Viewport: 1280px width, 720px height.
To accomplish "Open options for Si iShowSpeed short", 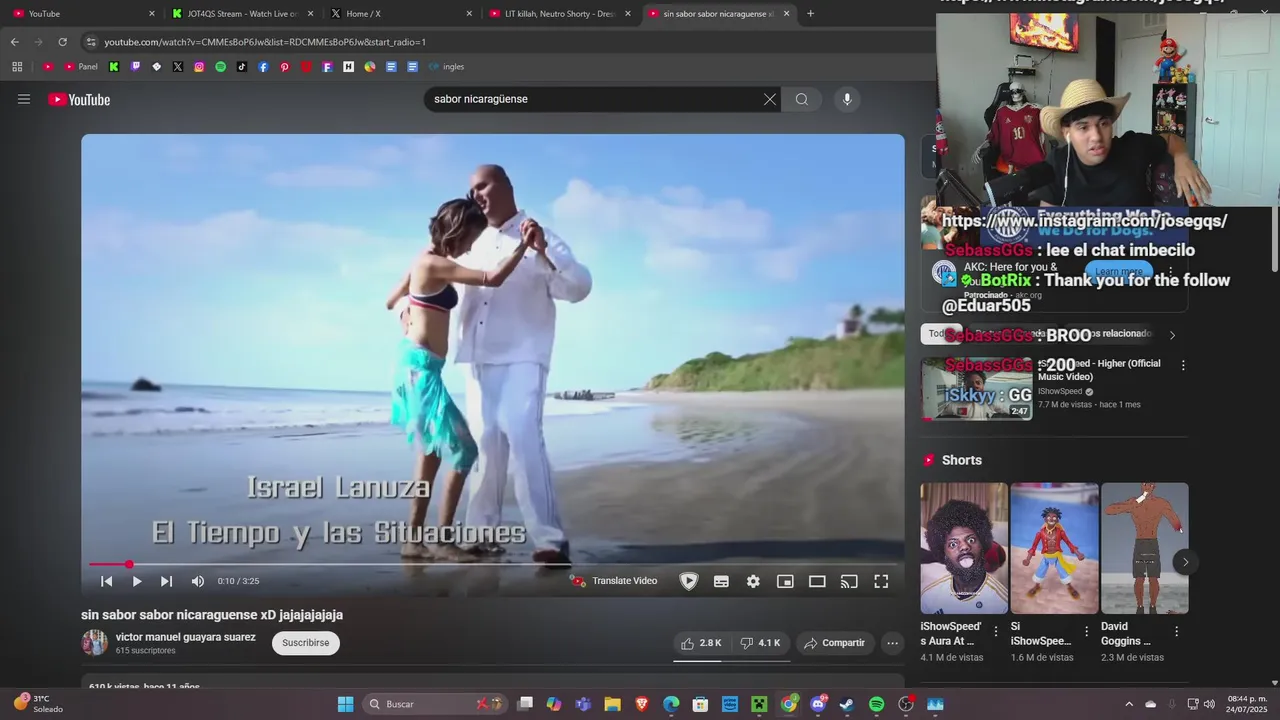I will tap(1086, 631).
